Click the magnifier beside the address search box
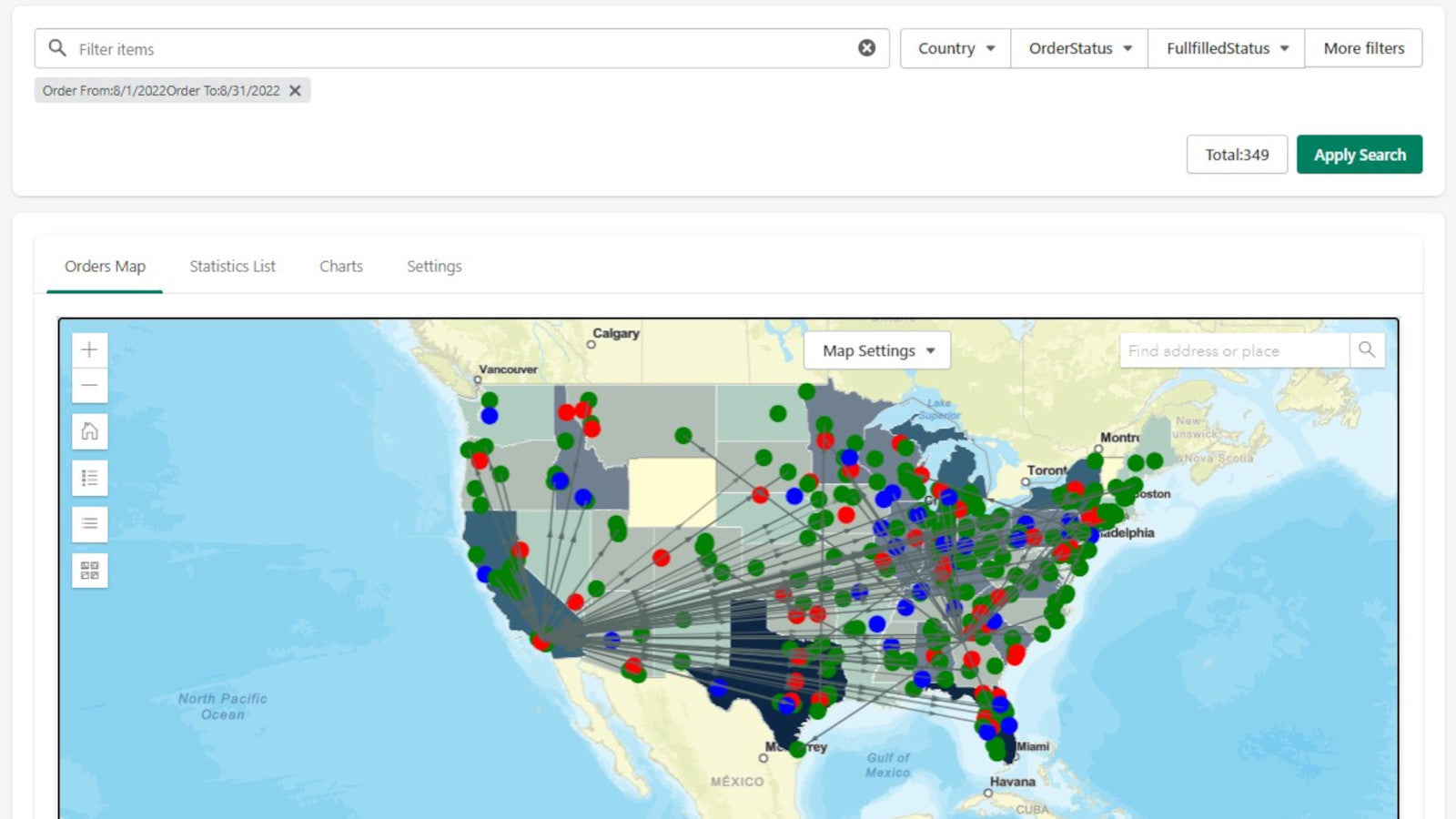This screenshot has height=819, width=1456. pyautogui.click(x=1367, y=349)
